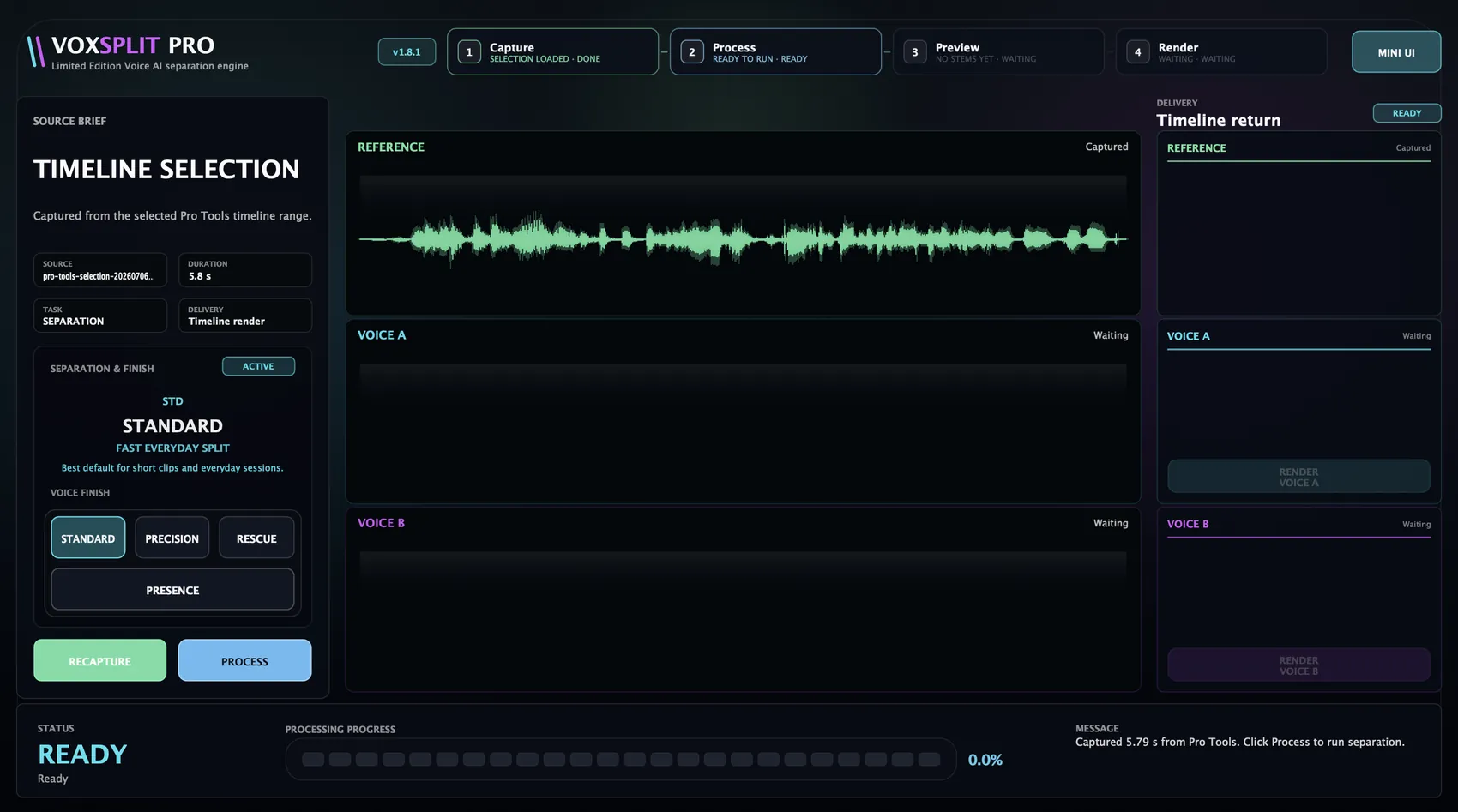Open the Capture step tab

point(552,52)
